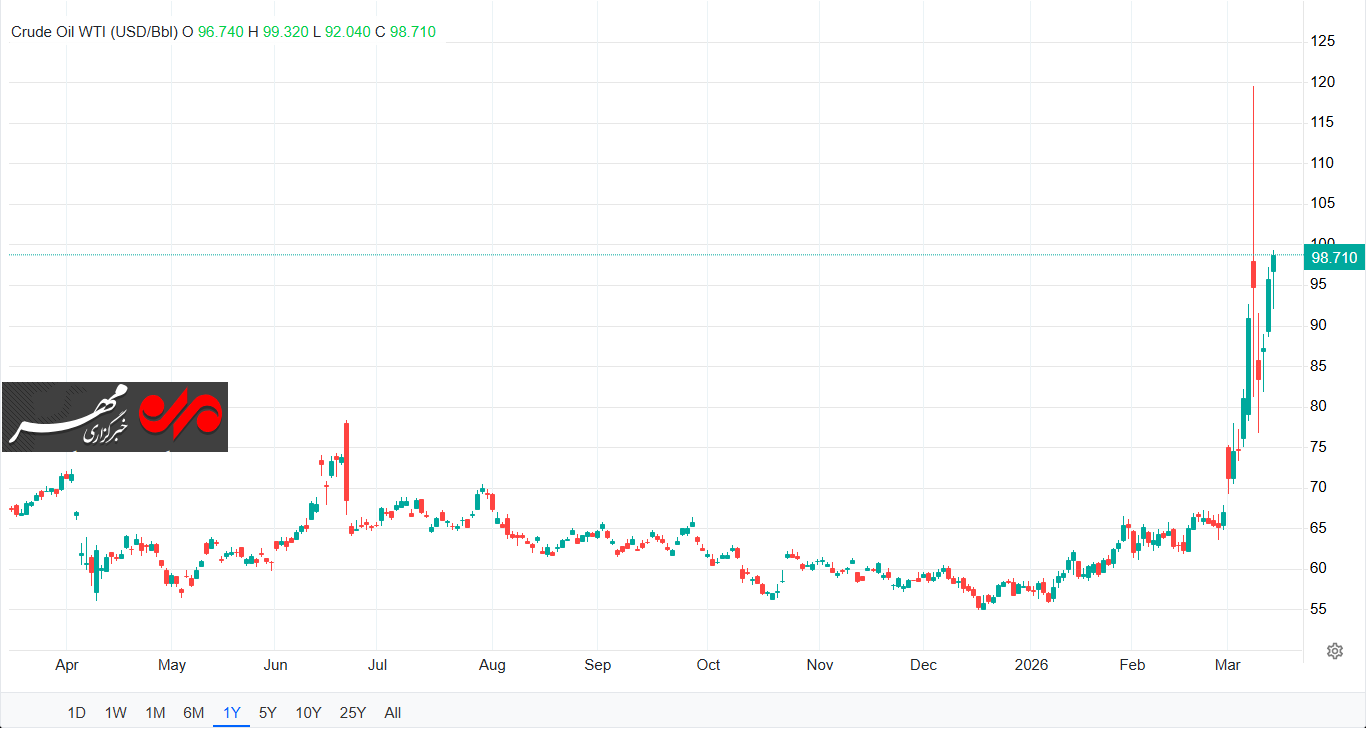This screenshot has height=730, width=1366.
Task: Switch to the 1W range
Action: [x=116, y=713]
